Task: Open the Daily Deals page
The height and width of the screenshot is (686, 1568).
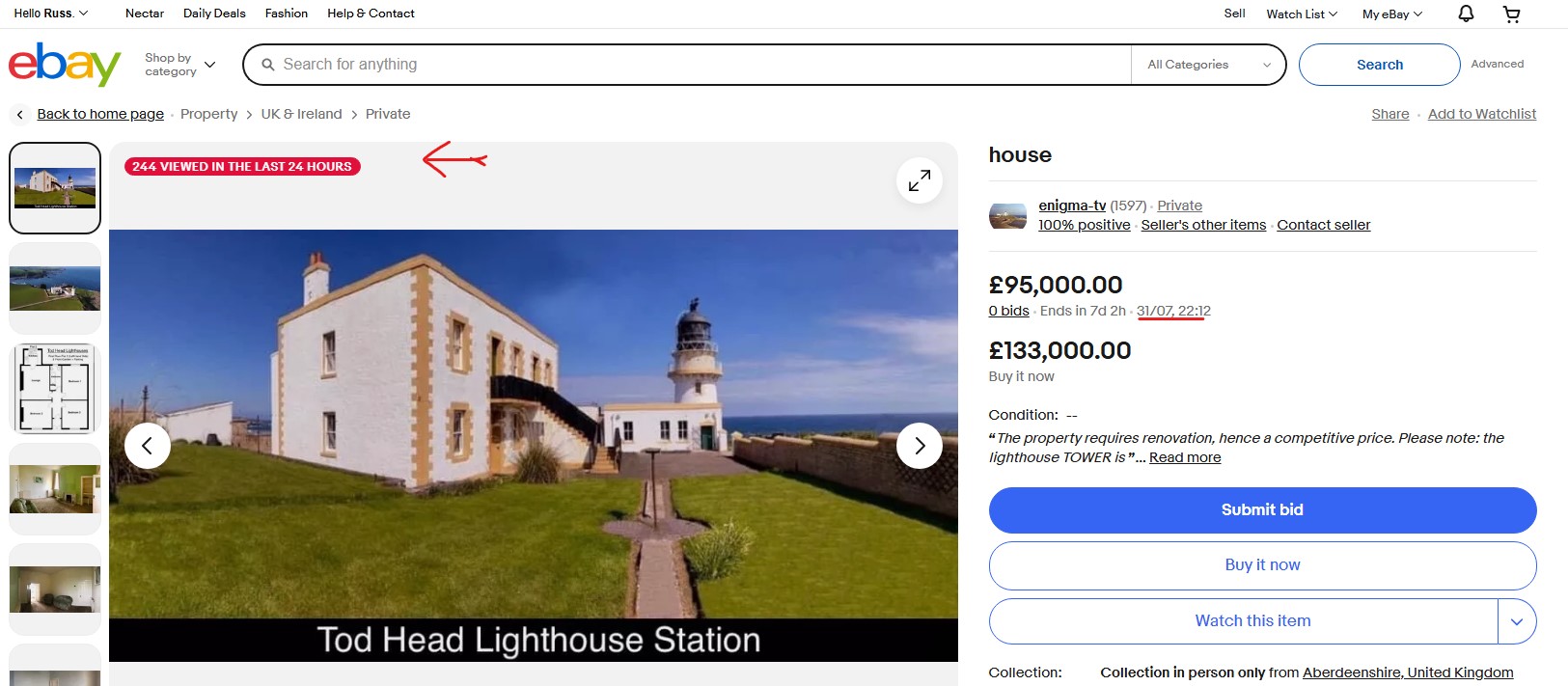Action: pyautogui.click(x=214, y=14)
